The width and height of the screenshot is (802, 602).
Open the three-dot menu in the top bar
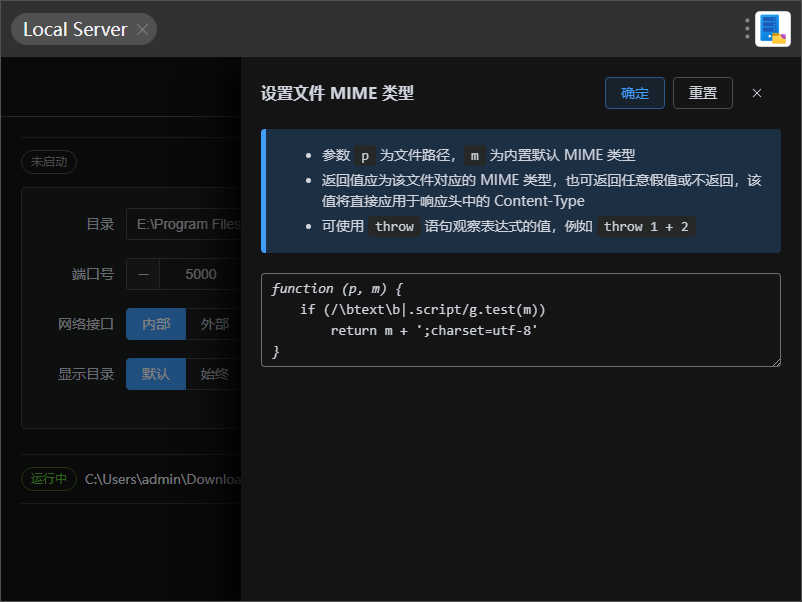point(747,29)
